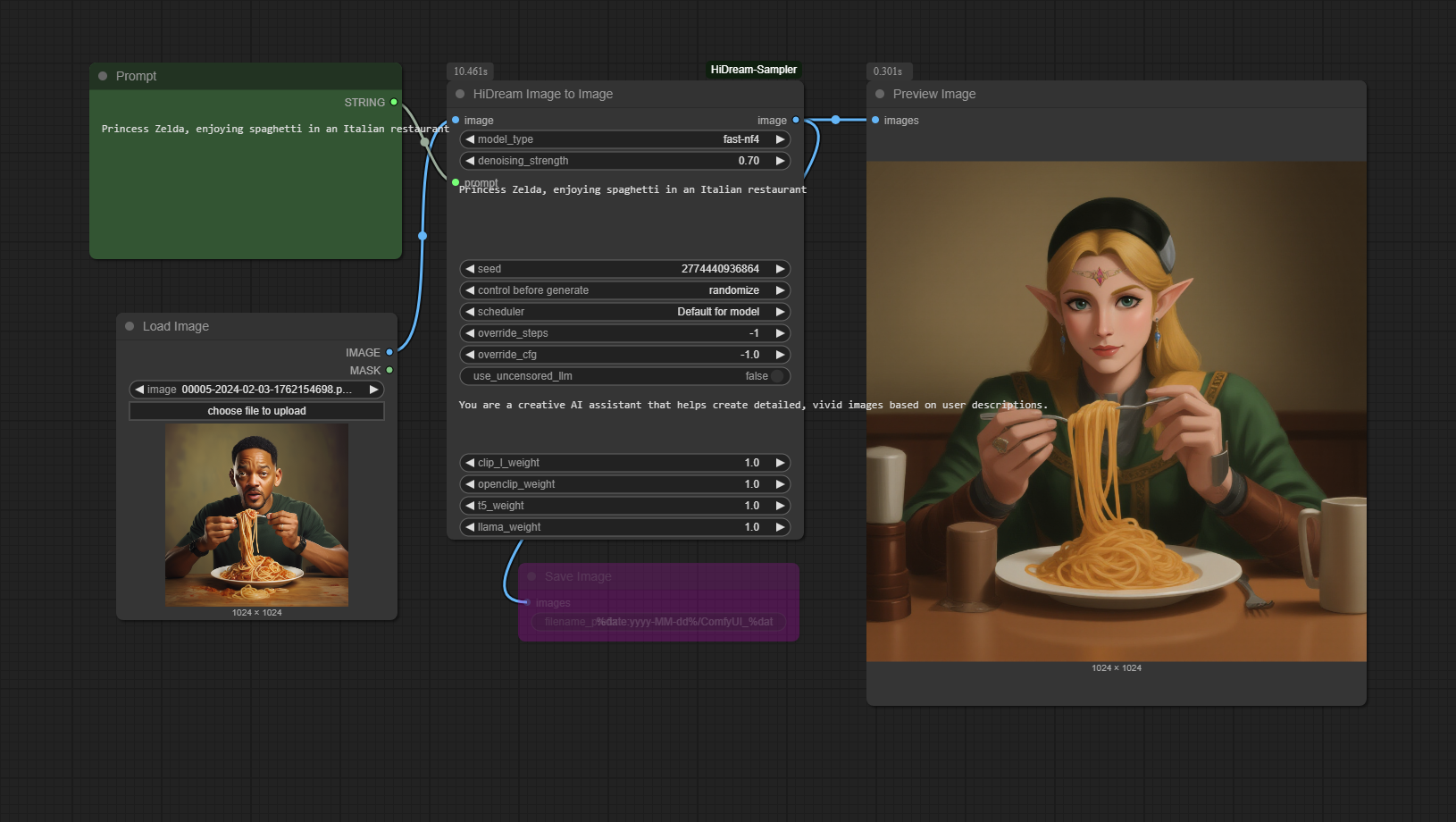Click the IMAGE output connector on Load Image
The height and width of the screenshot is (822, 1456).
click(x=389, y=352)
